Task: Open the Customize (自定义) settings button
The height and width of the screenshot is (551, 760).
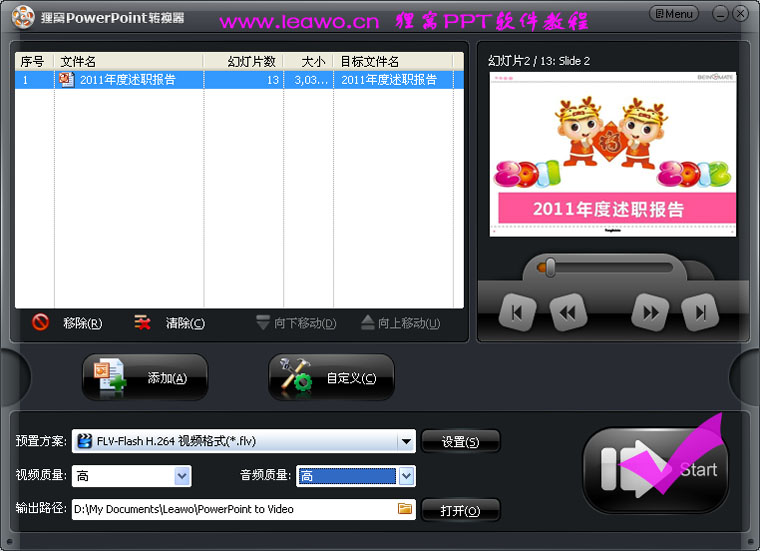Action: coord(331,377)
